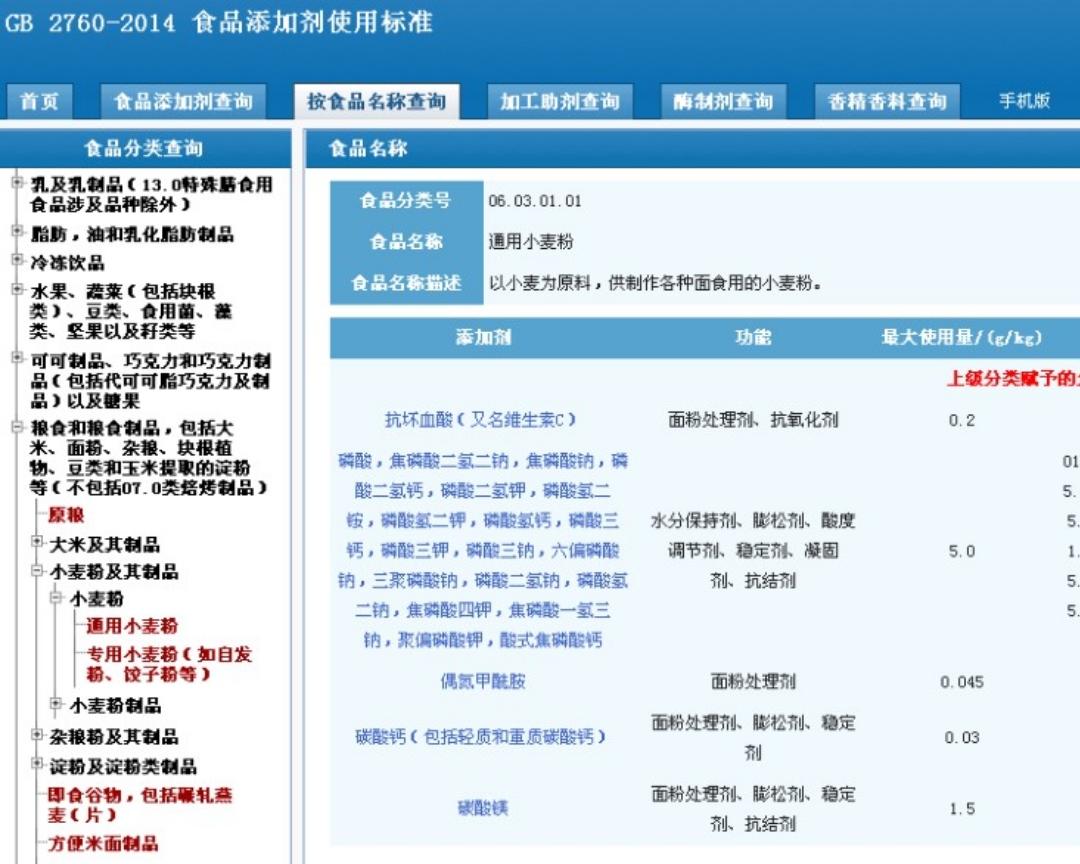This screenshot has height=864, width=1080.
Task: Expand the 乳及乳制品 tree node
Action: pos(17,183)
